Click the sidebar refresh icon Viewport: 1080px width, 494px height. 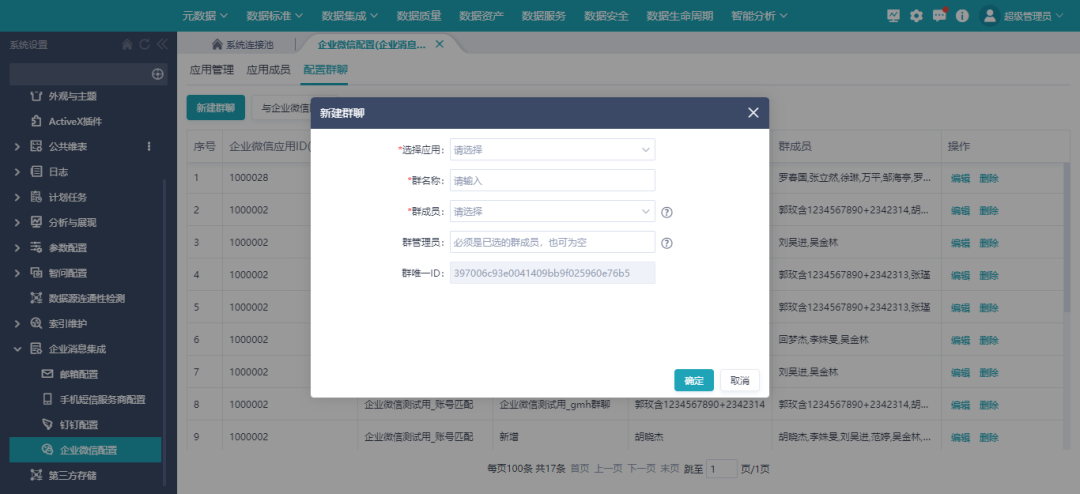pos(144,44)
